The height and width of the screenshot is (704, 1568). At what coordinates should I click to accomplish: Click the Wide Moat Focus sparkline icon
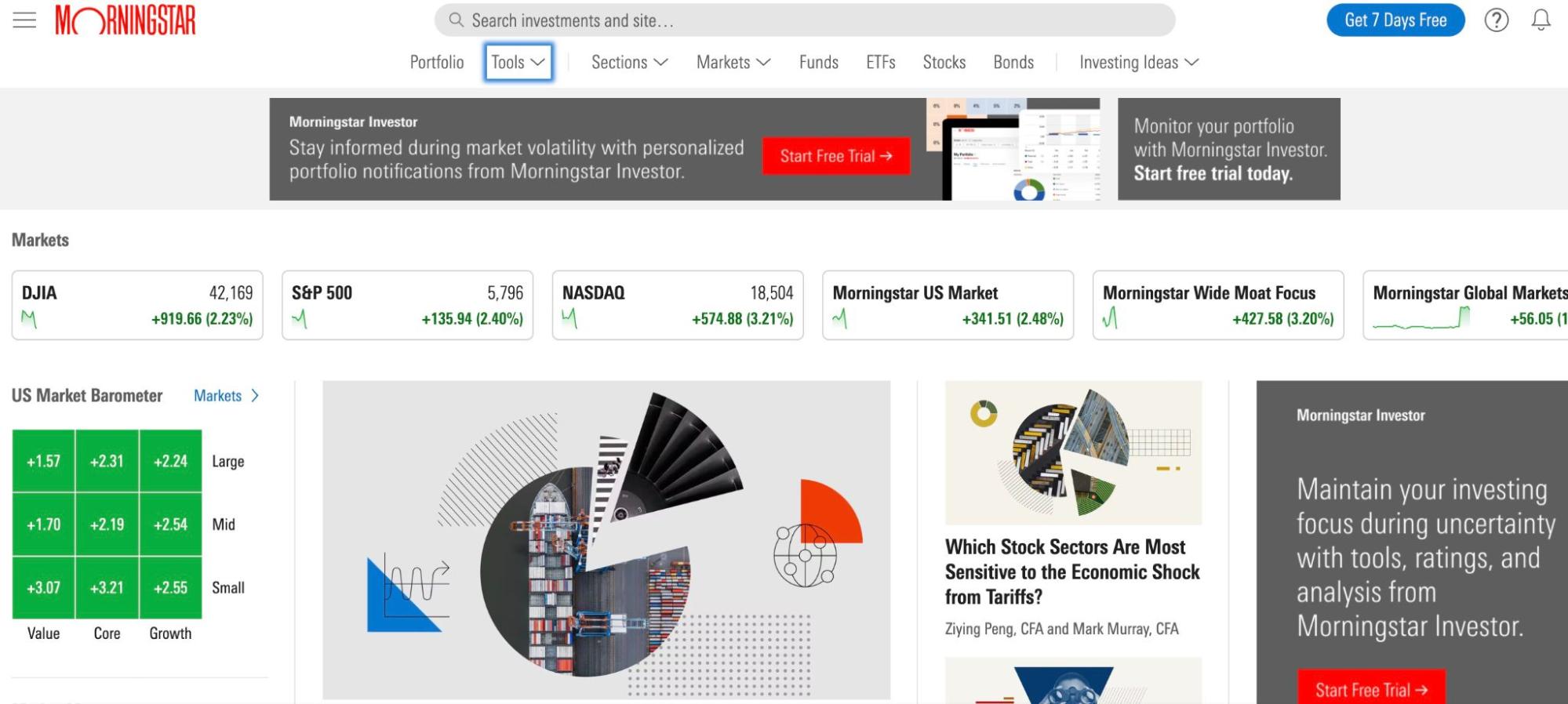coord(1110,318)
